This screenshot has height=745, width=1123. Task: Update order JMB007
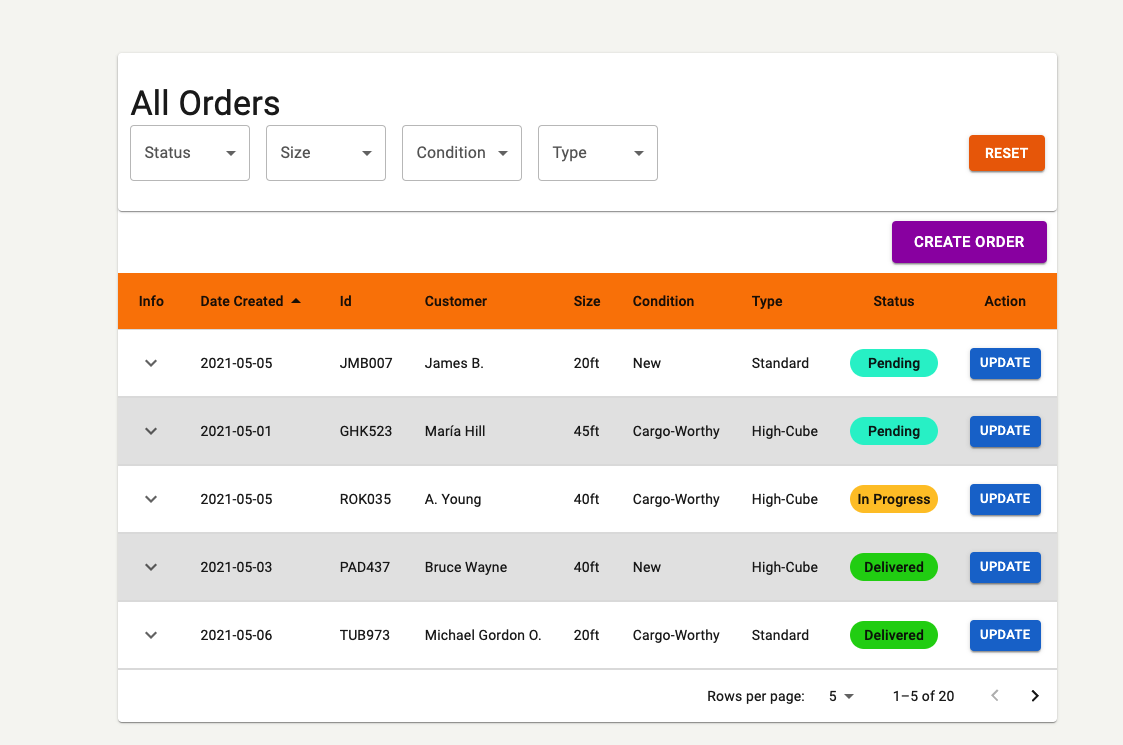point(1005,363)
